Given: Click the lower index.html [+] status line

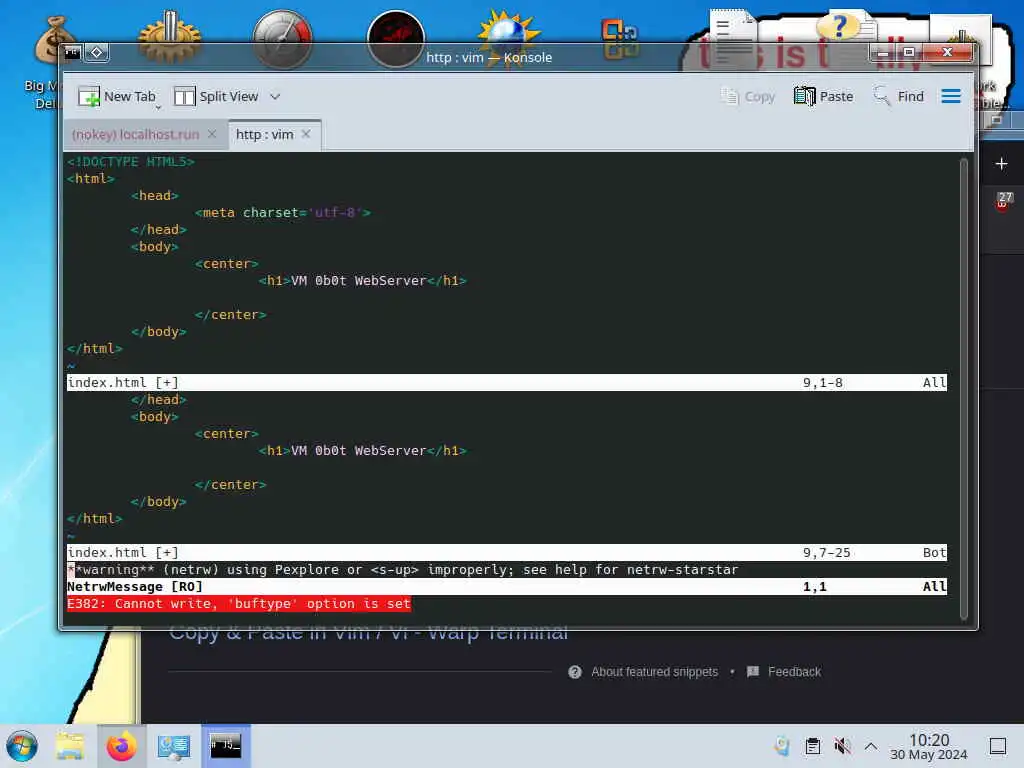Looking at the screenshot, I should 507,552.
